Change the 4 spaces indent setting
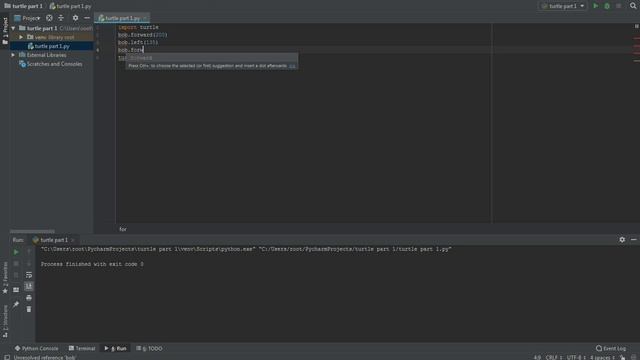Screen dimensions: 640x360 tap(602, 357)
